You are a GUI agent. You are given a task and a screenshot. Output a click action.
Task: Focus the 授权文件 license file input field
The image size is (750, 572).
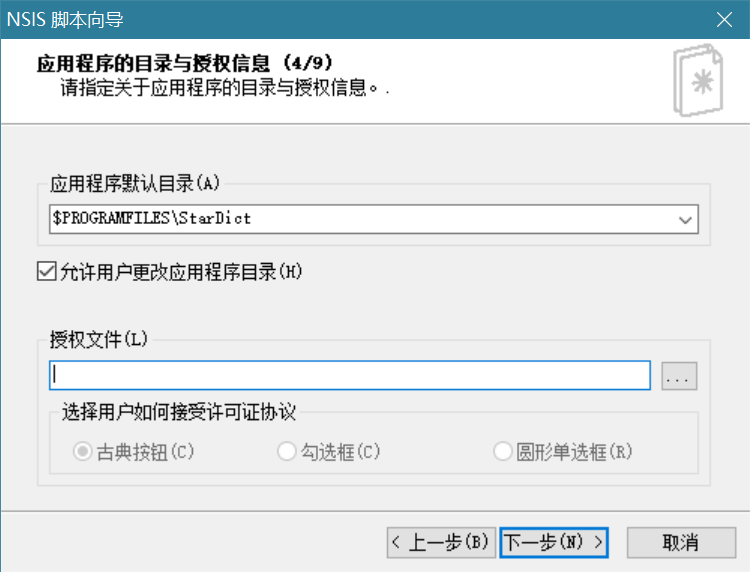pos(350,376)
